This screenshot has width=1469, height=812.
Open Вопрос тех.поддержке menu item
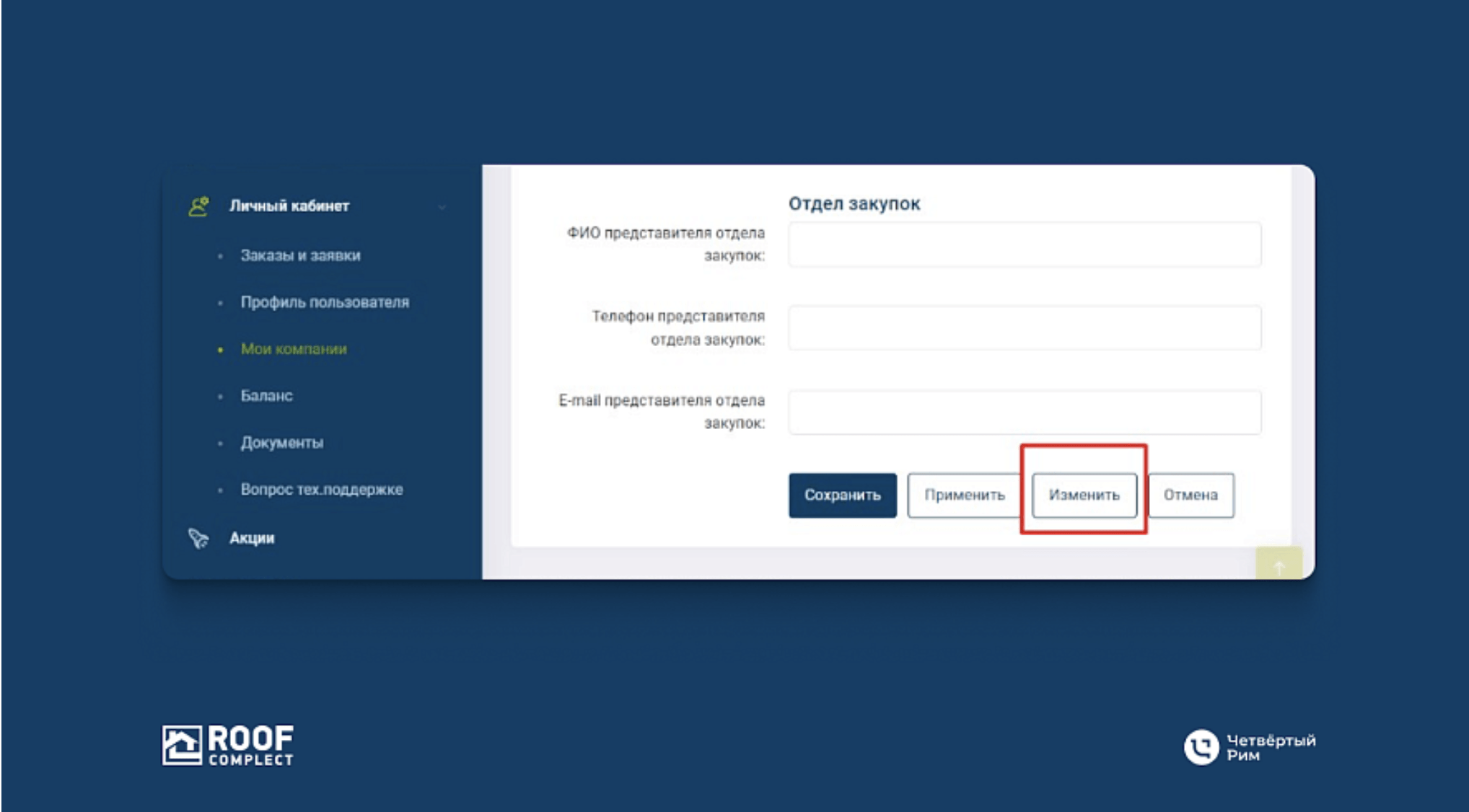[322, 490]
